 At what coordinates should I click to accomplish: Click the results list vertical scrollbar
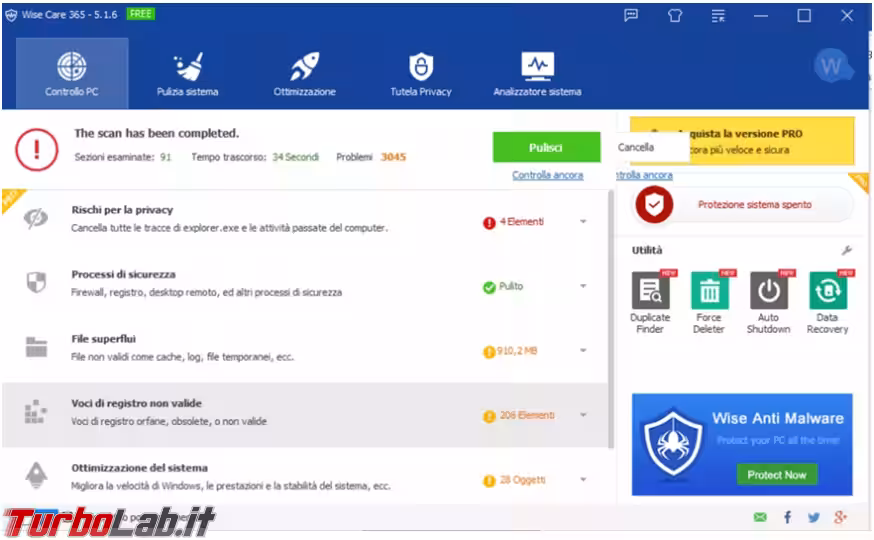coord(611,319)
